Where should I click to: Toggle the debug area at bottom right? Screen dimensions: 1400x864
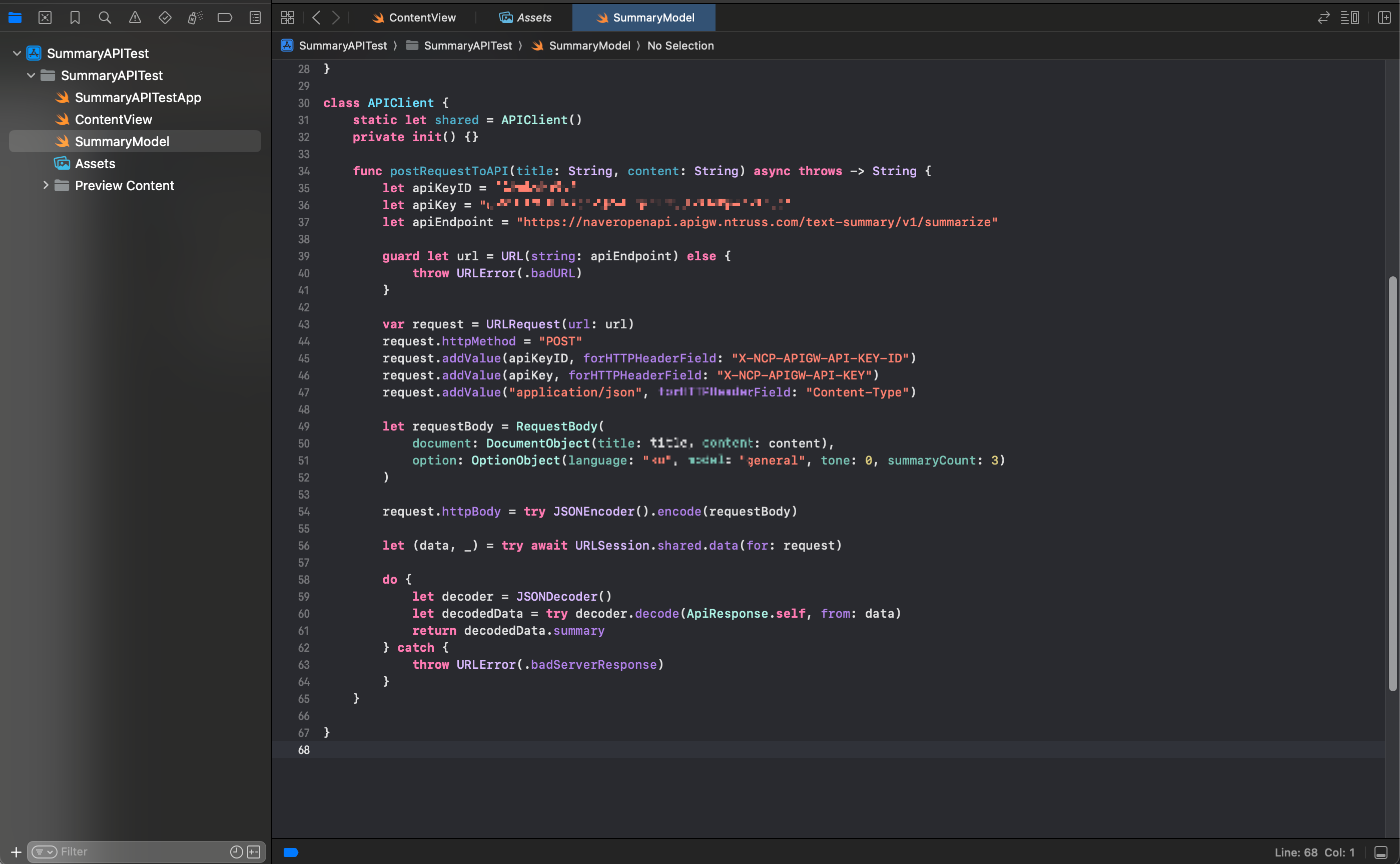click(1380, 852)
